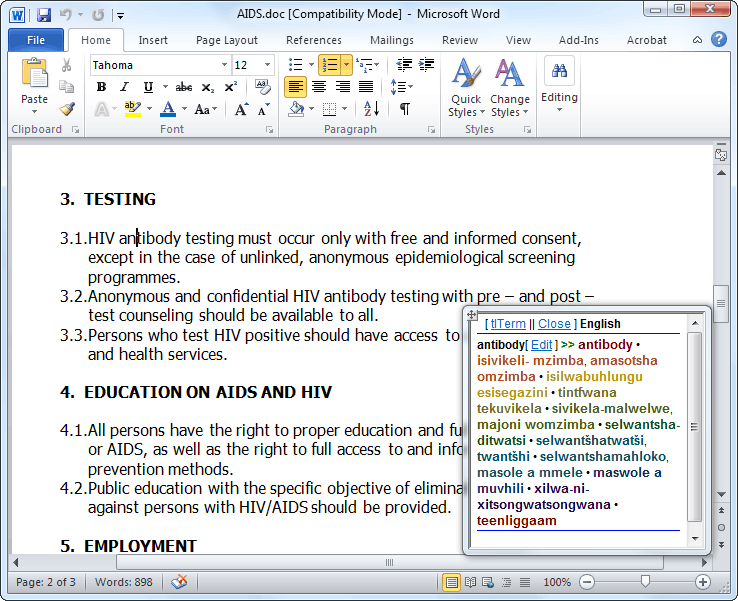Toggle Align Text Left button
The height and width of the screenshot is (601, 738).
296,87
